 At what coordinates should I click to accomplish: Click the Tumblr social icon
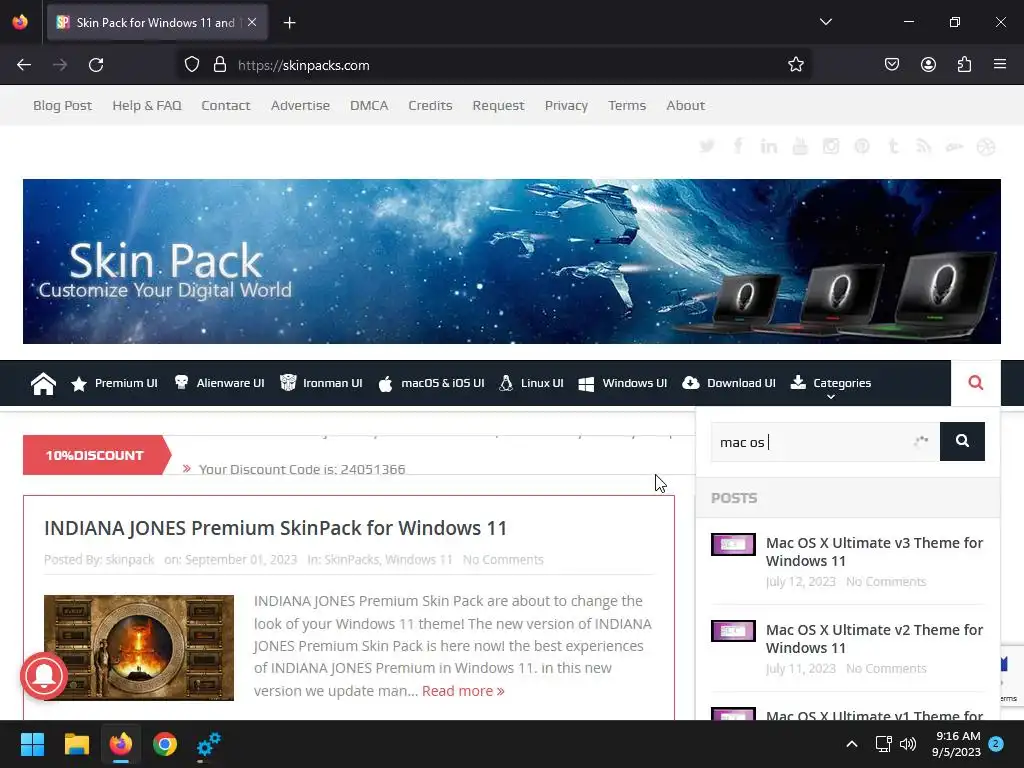click(x=893, y=146)
